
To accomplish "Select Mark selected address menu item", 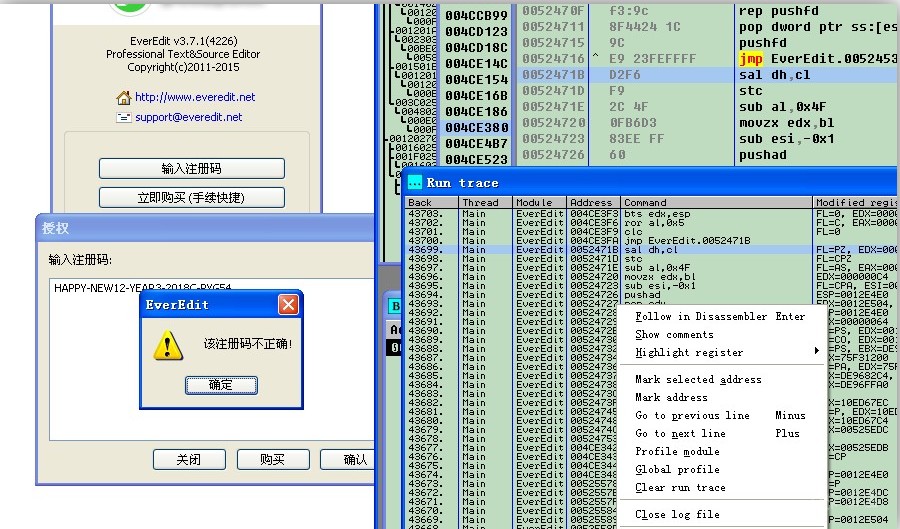I will (722, 379).
